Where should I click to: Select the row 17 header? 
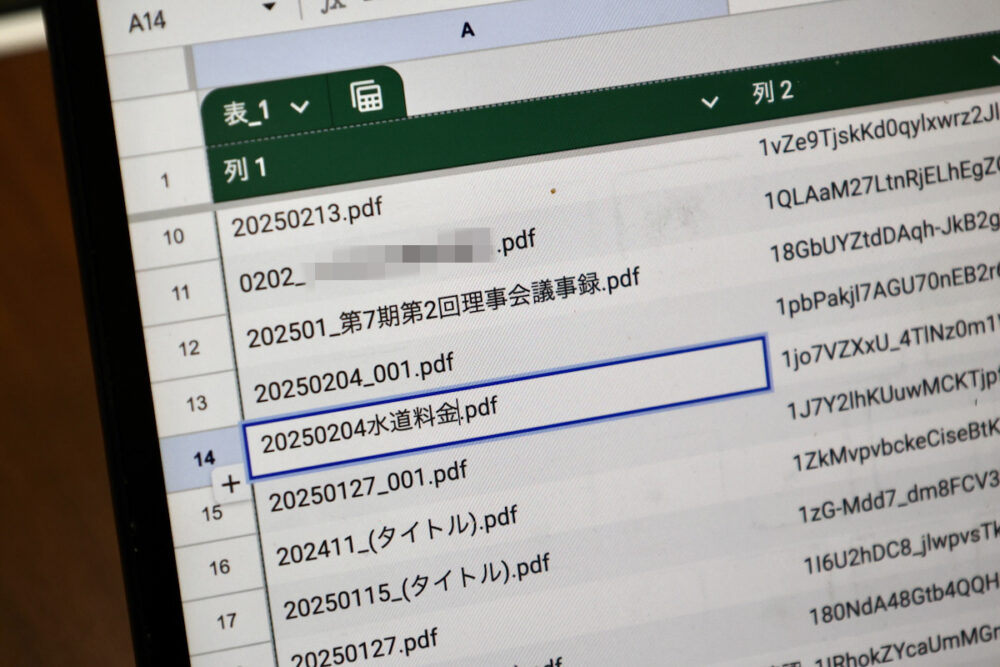point(226,621)
